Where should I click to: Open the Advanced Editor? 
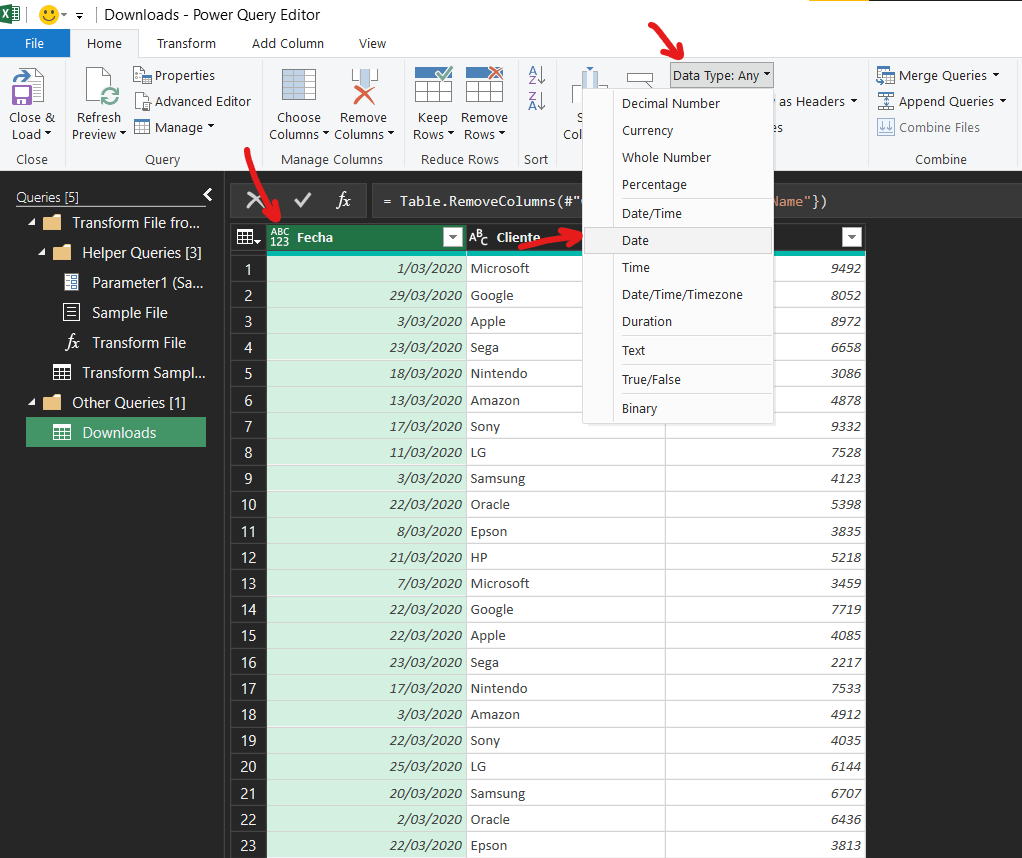(192, 101)
